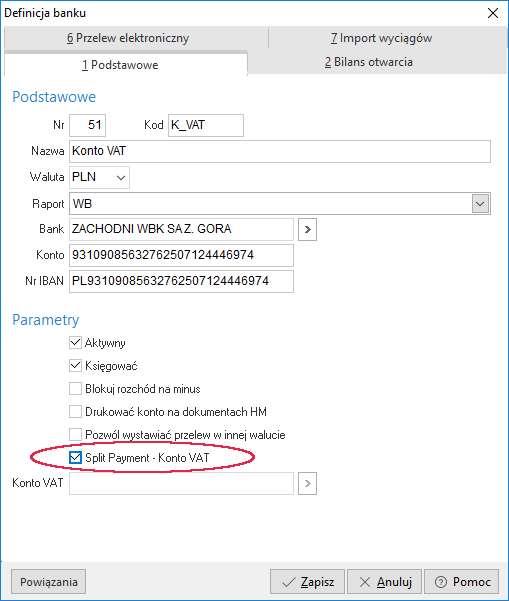This screenshot has height=601, width=509.
Task: Open picker arrow beside Konto VAT field
Action: [x=307, y=484]
